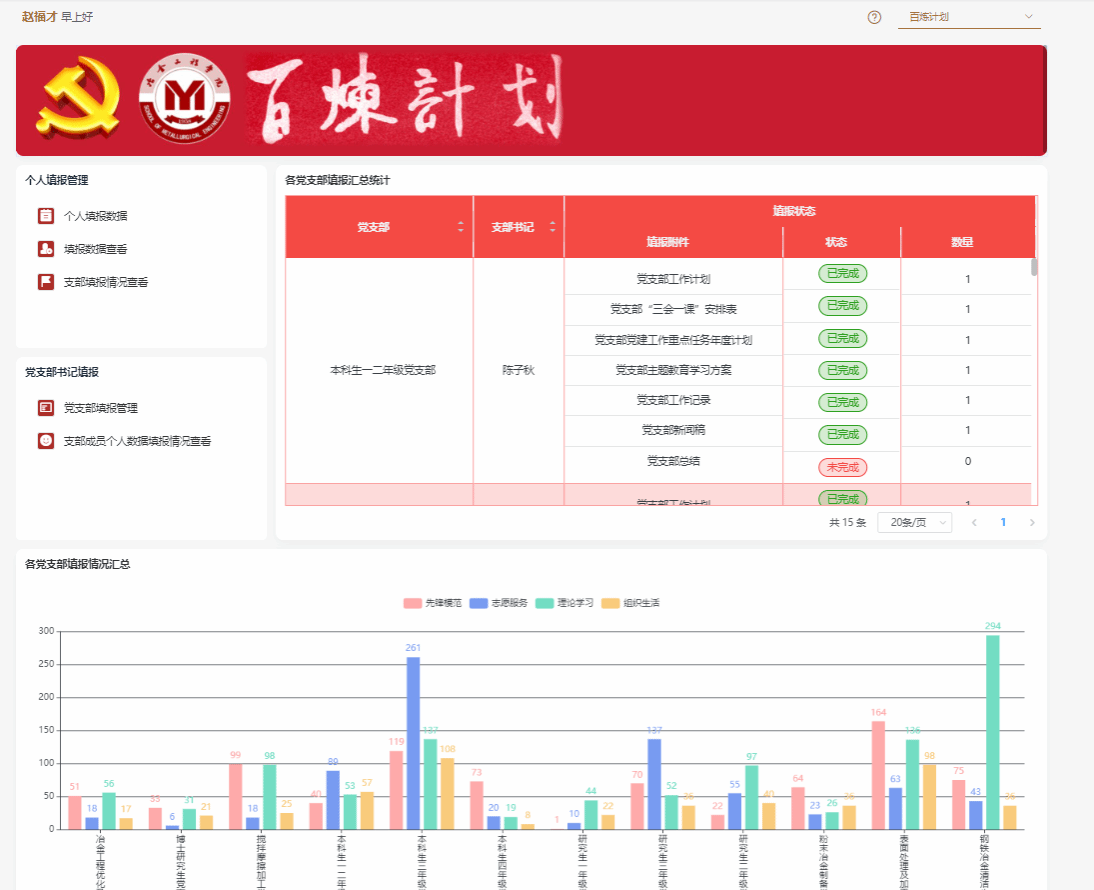Go to the previous page arrow
Image resolution: width=1094 pixels, height=890 pixels.
(974, 522)
